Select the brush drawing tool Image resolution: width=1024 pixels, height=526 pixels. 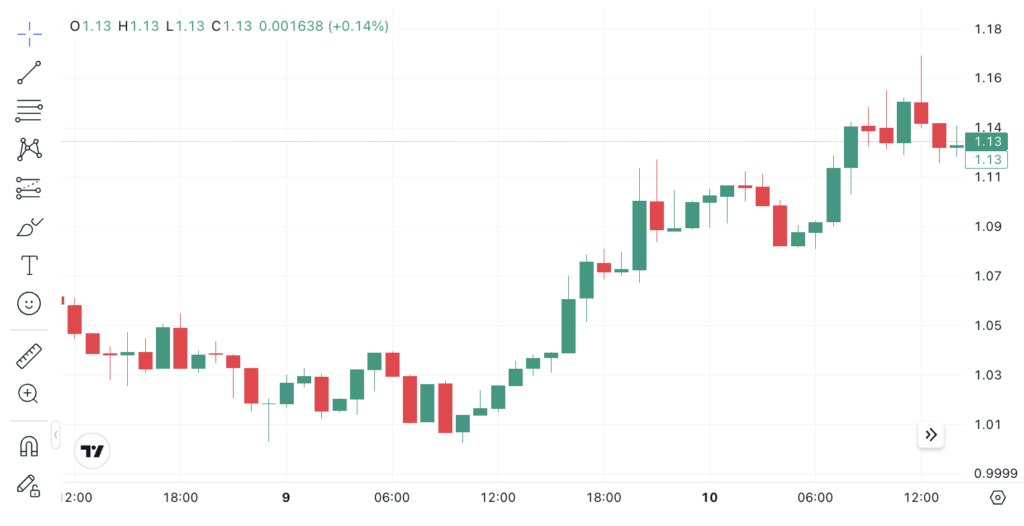29,226
